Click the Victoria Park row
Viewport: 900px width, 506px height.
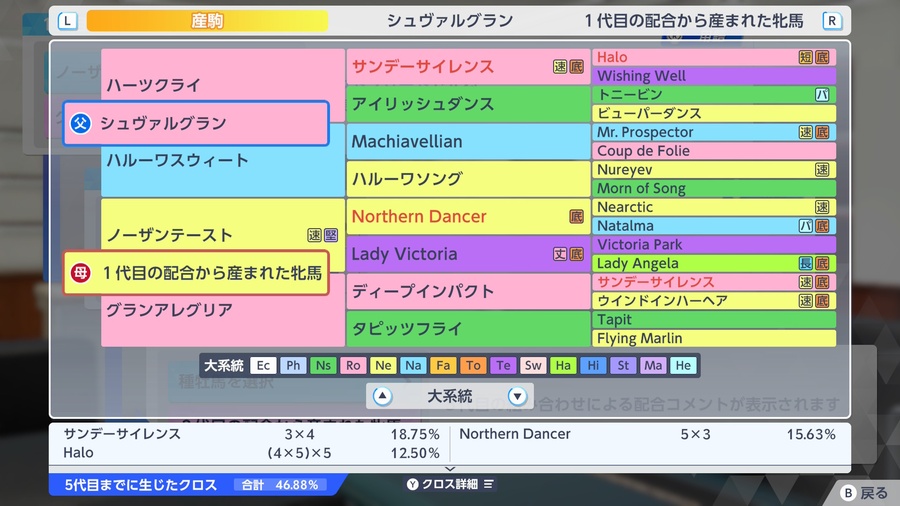pos(714,244)
